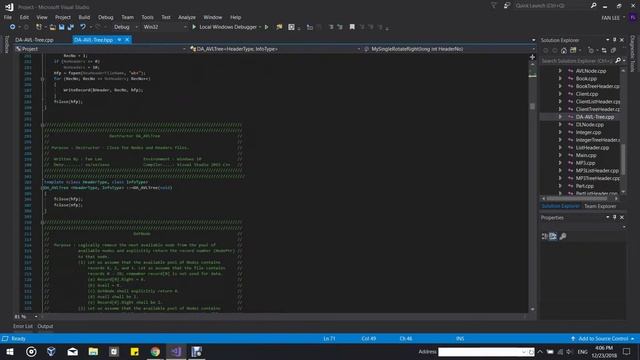640x360 pixels.
Task: Click the Quick Launch search magnifier
Action: coord(593,6)
